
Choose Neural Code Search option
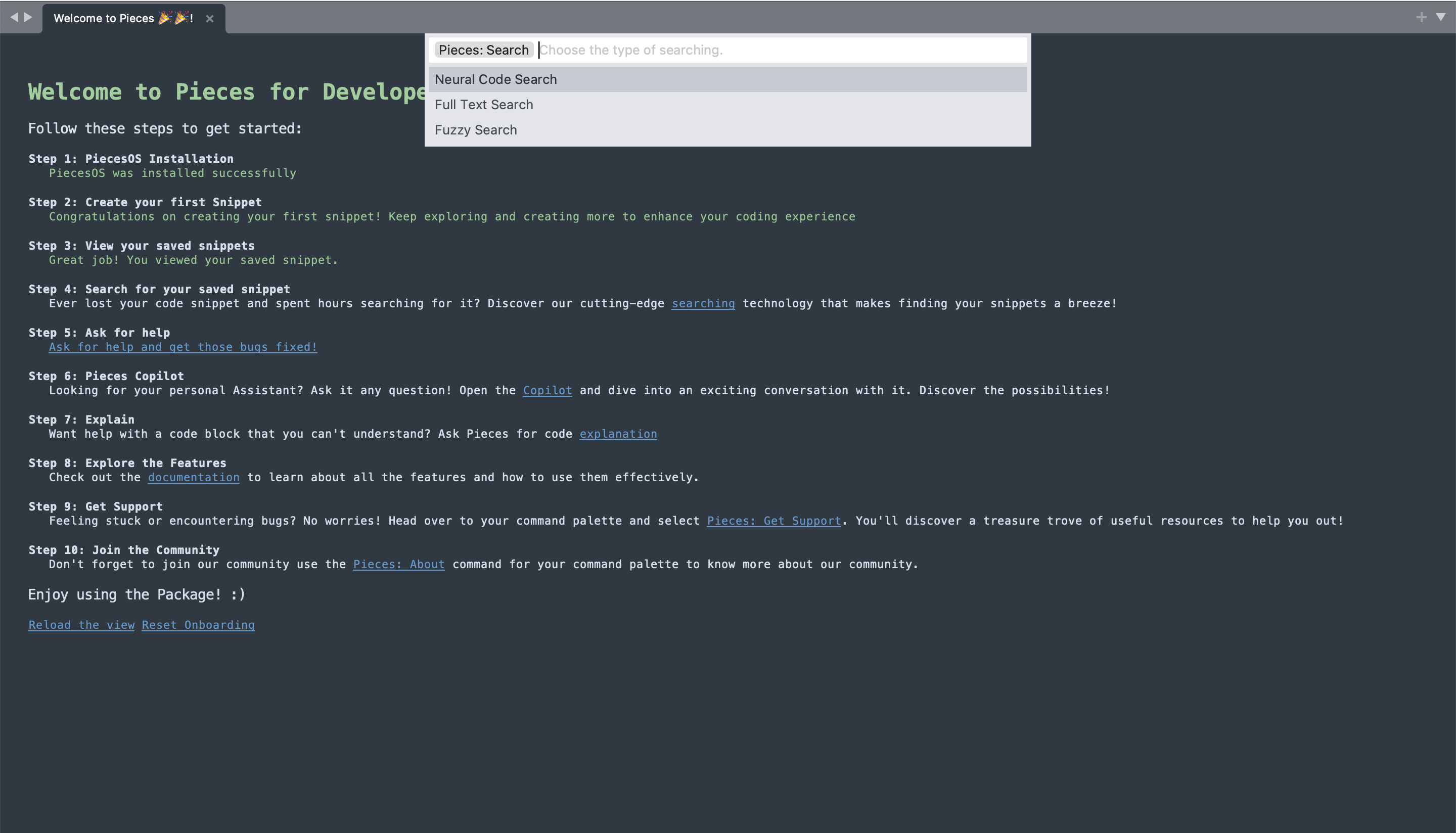click(x=727, y=79)
